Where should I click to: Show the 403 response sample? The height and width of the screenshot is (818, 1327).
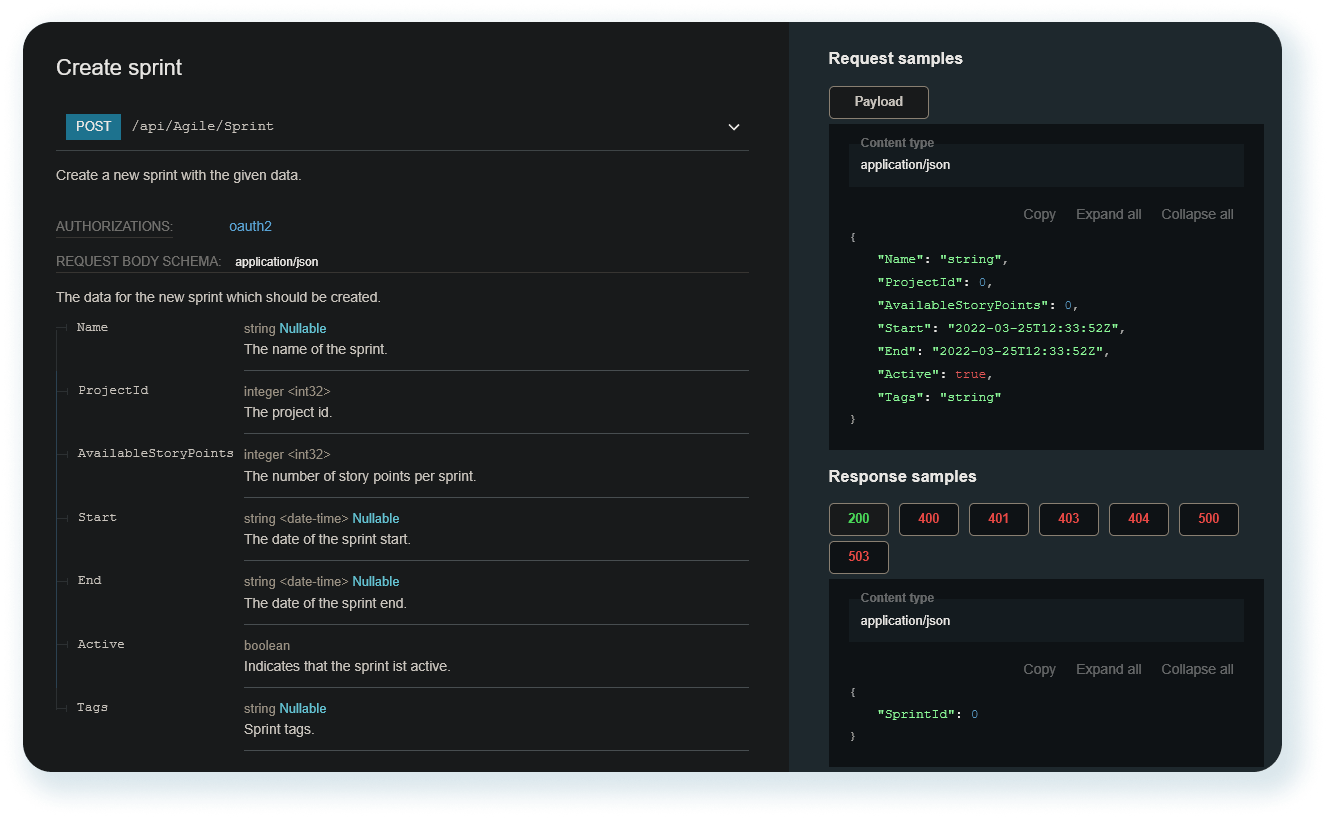tap(1068, 519)
